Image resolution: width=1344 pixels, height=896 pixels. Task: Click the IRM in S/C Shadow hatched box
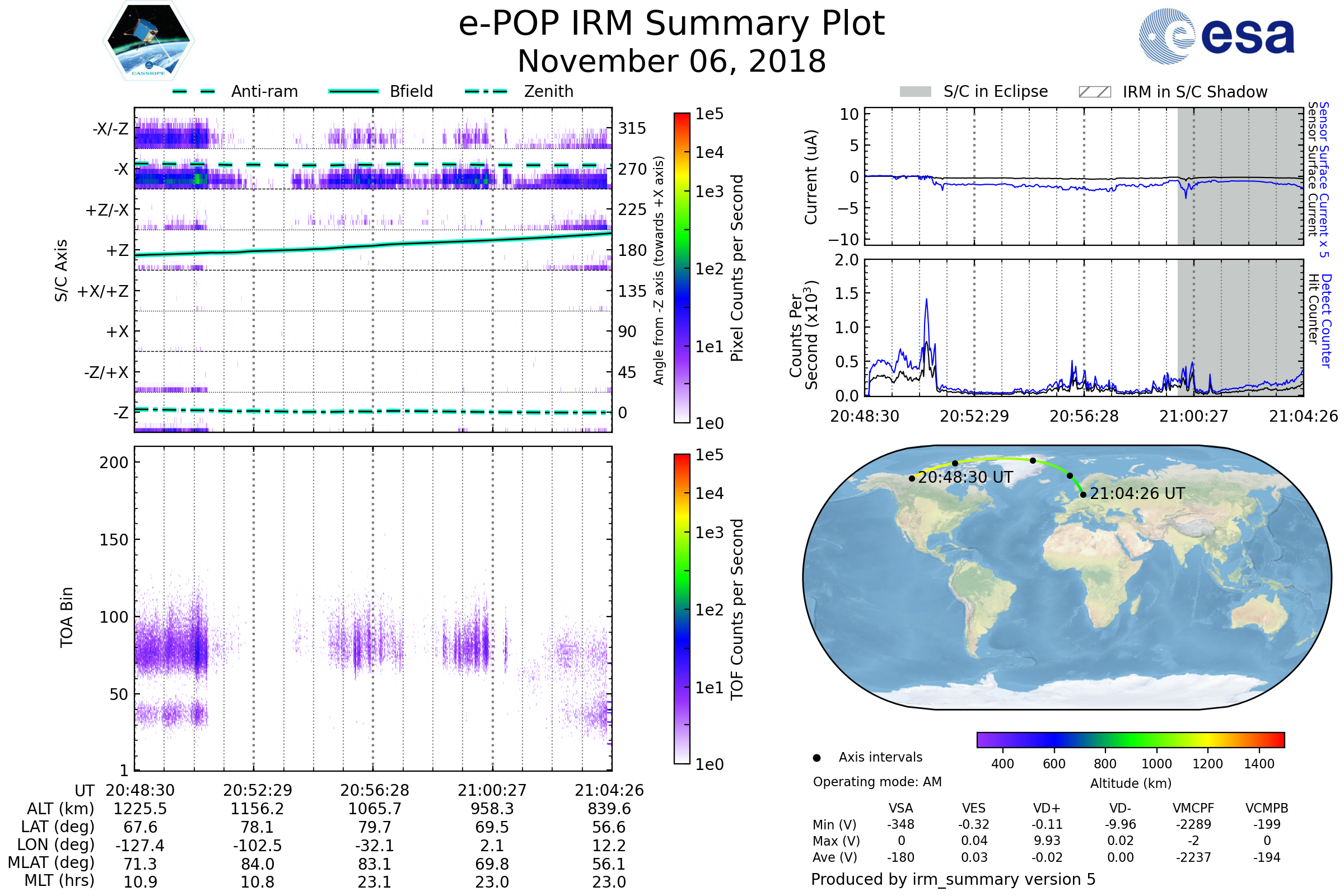[1094, 92]
